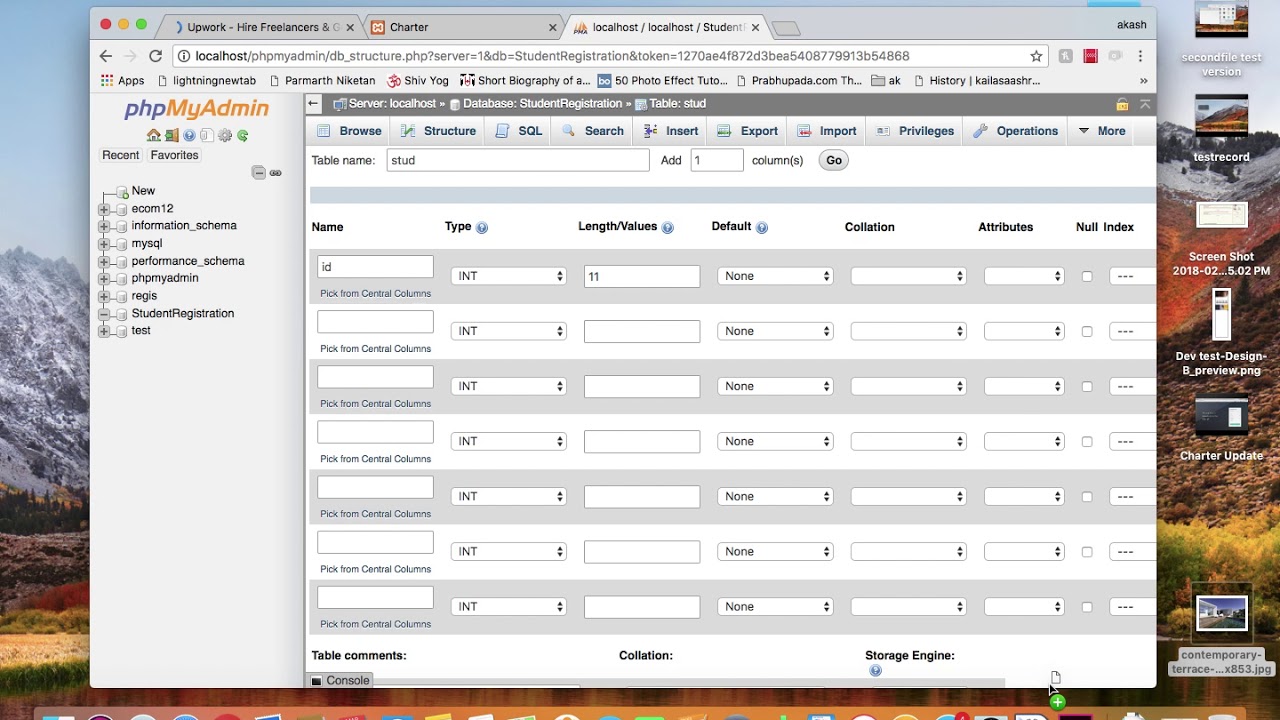Click the Add columns number field
1280x720 pixels.
coord(717,160)
